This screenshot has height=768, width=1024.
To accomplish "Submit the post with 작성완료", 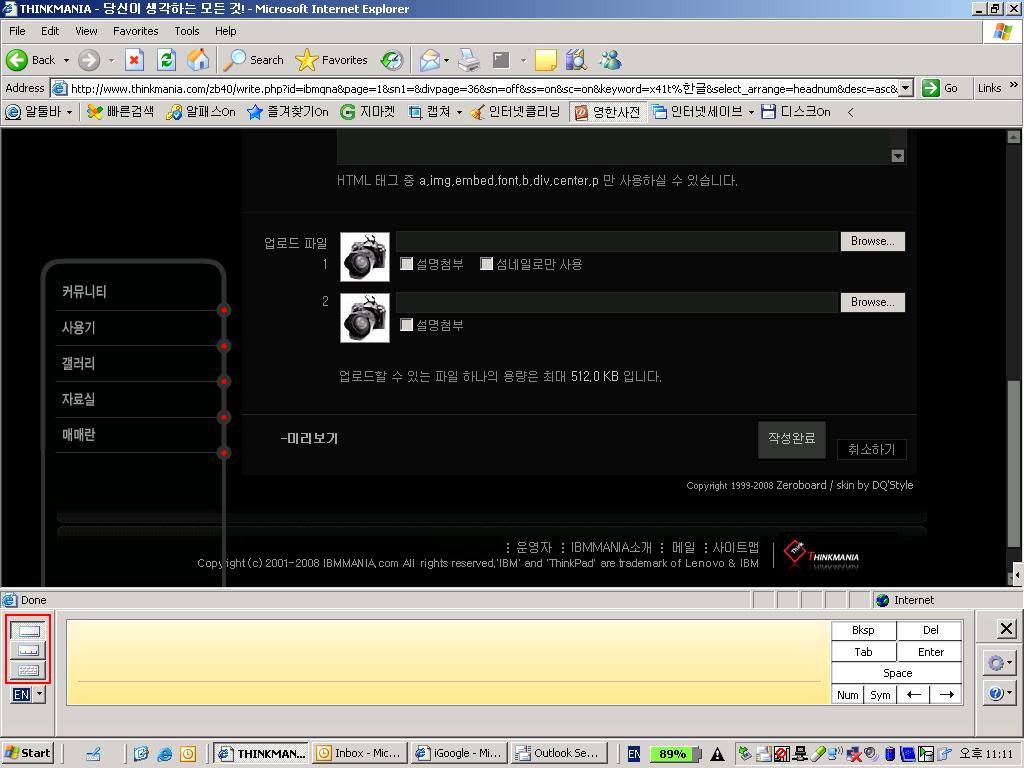I will (x=790, y=437).
